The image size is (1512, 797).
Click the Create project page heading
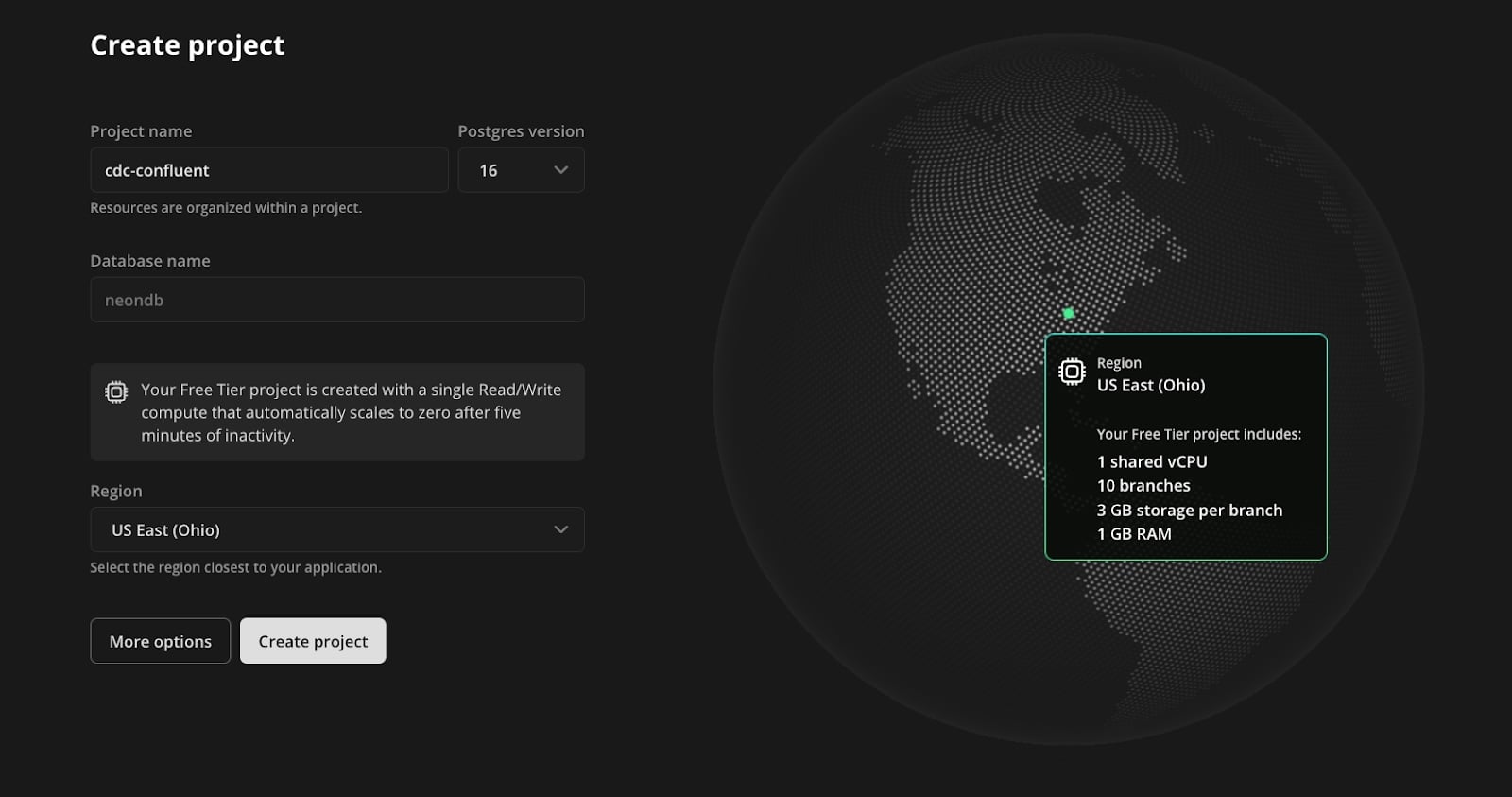[x=187, y=45]
